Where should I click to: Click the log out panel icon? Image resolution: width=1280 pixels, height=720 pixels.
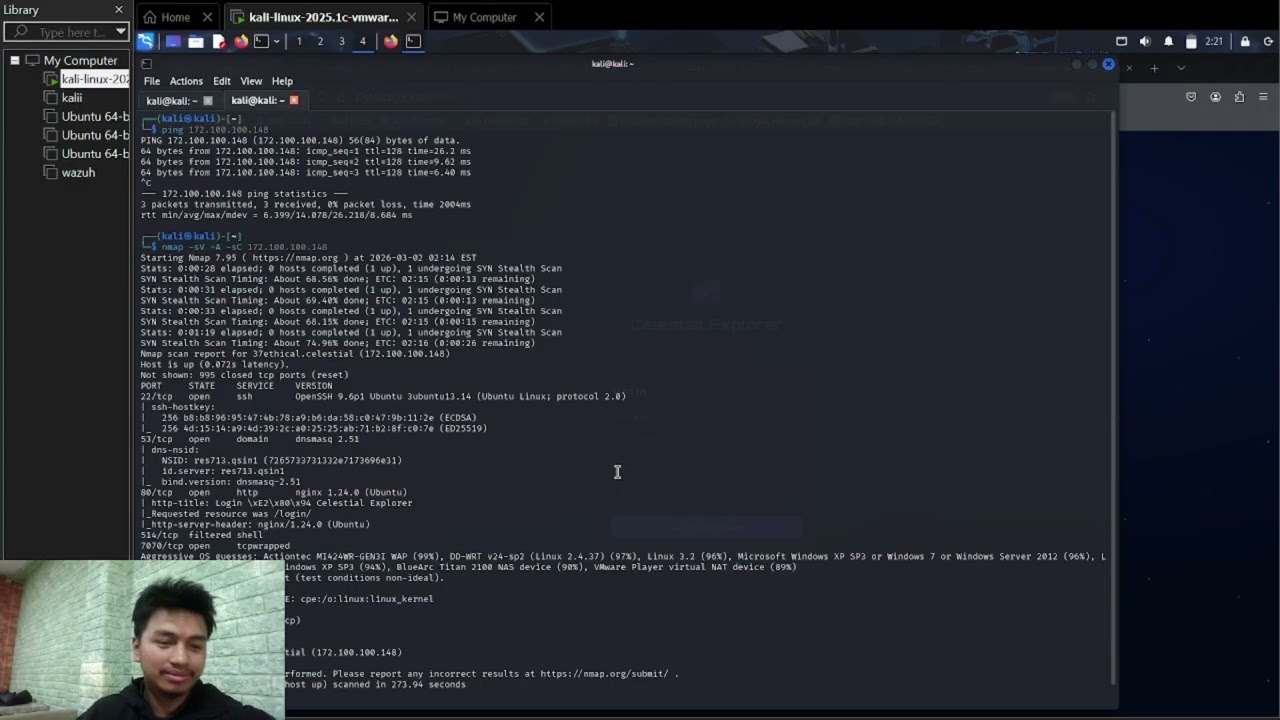coord(1268,41)
